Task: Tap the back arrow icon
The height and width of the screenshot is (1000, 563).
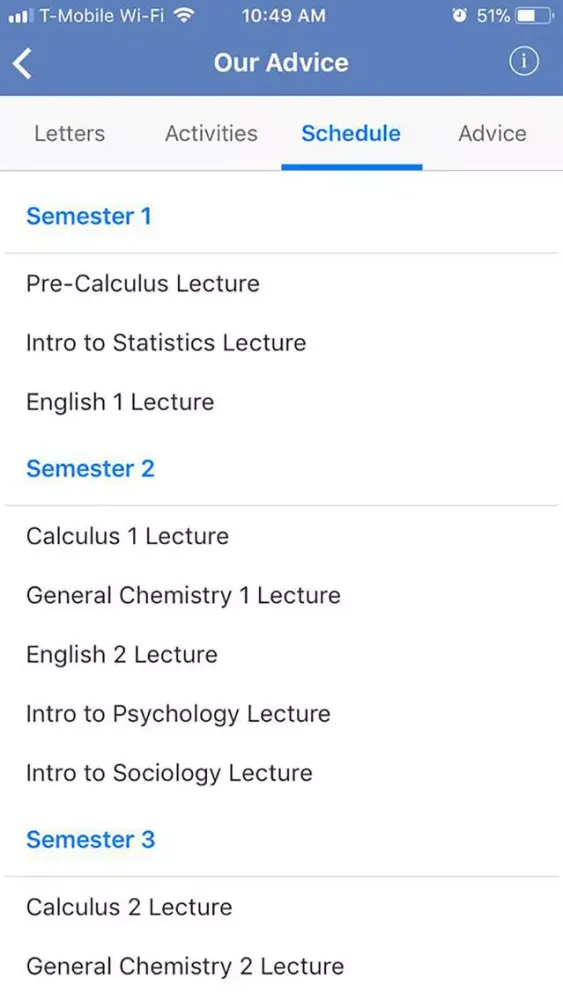Action: click(x=22, y=63)
